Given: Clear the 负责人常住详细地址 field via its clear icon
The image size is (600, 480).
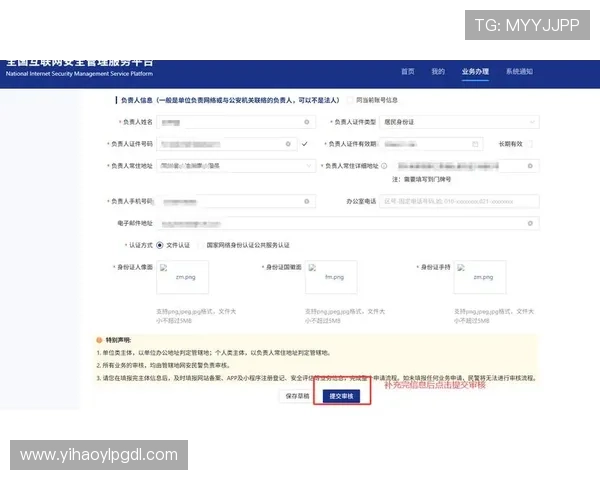Looking at the screenshot, I should 530,166.
